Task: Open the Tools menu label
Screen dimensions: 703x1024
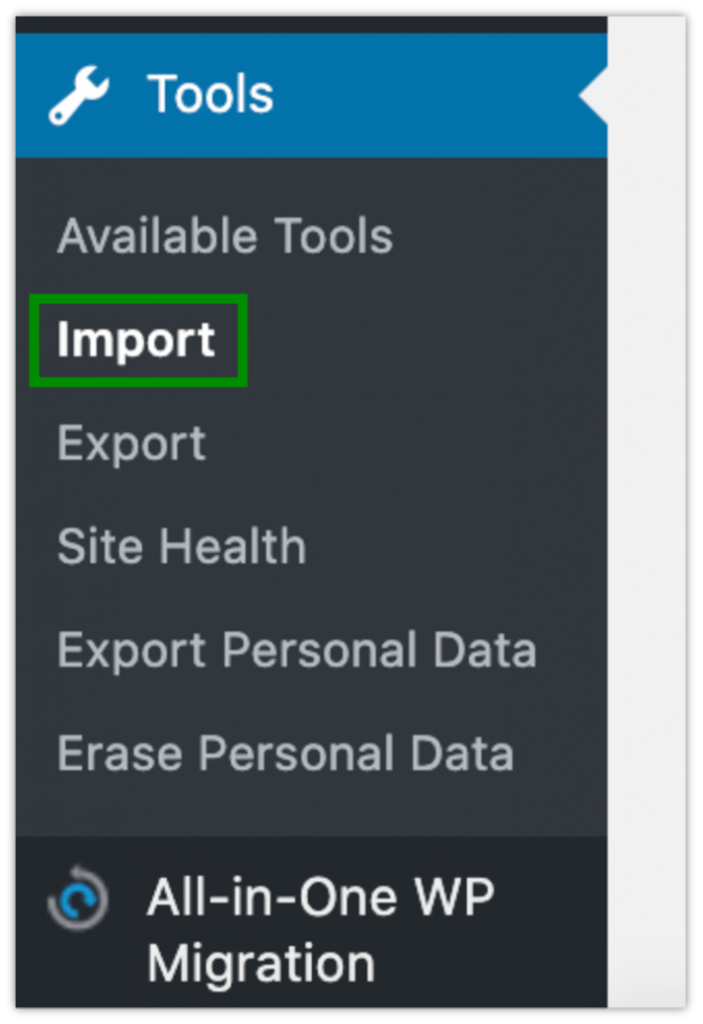Action: [x=210, y=96]
